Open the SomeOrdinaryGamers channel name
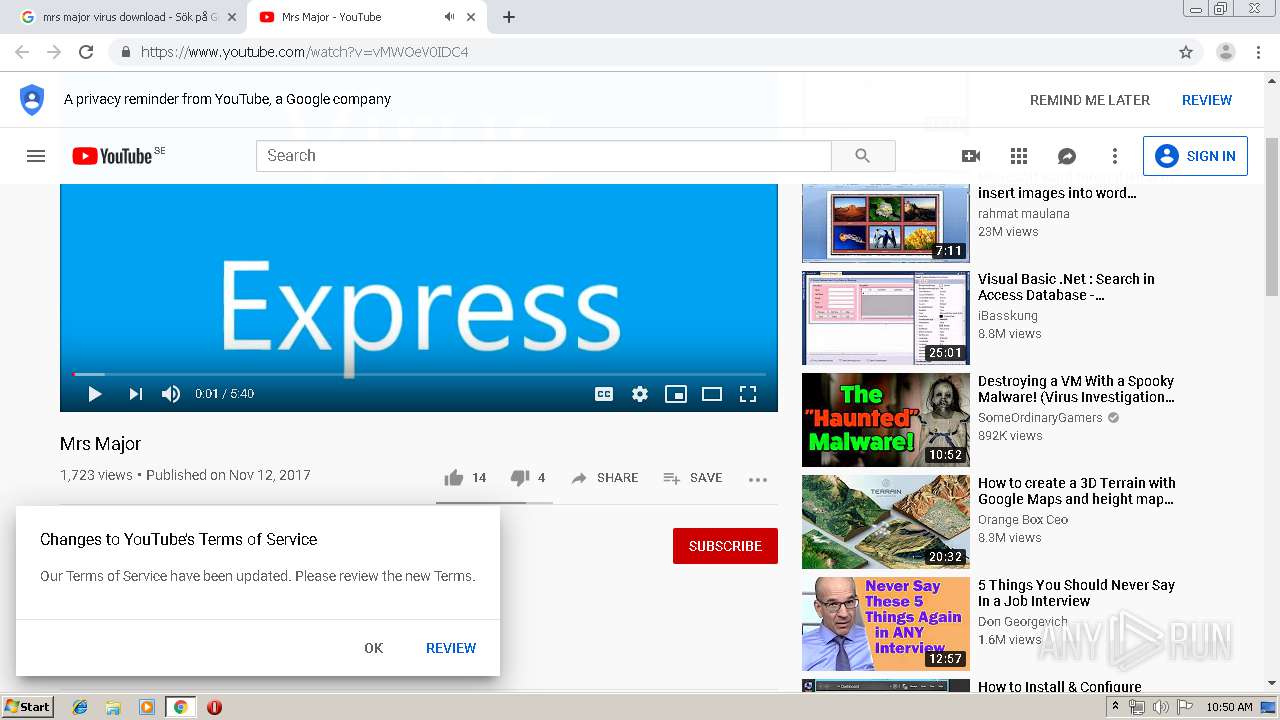This screenshot has width=1280, height=720. click(1040, 418)
